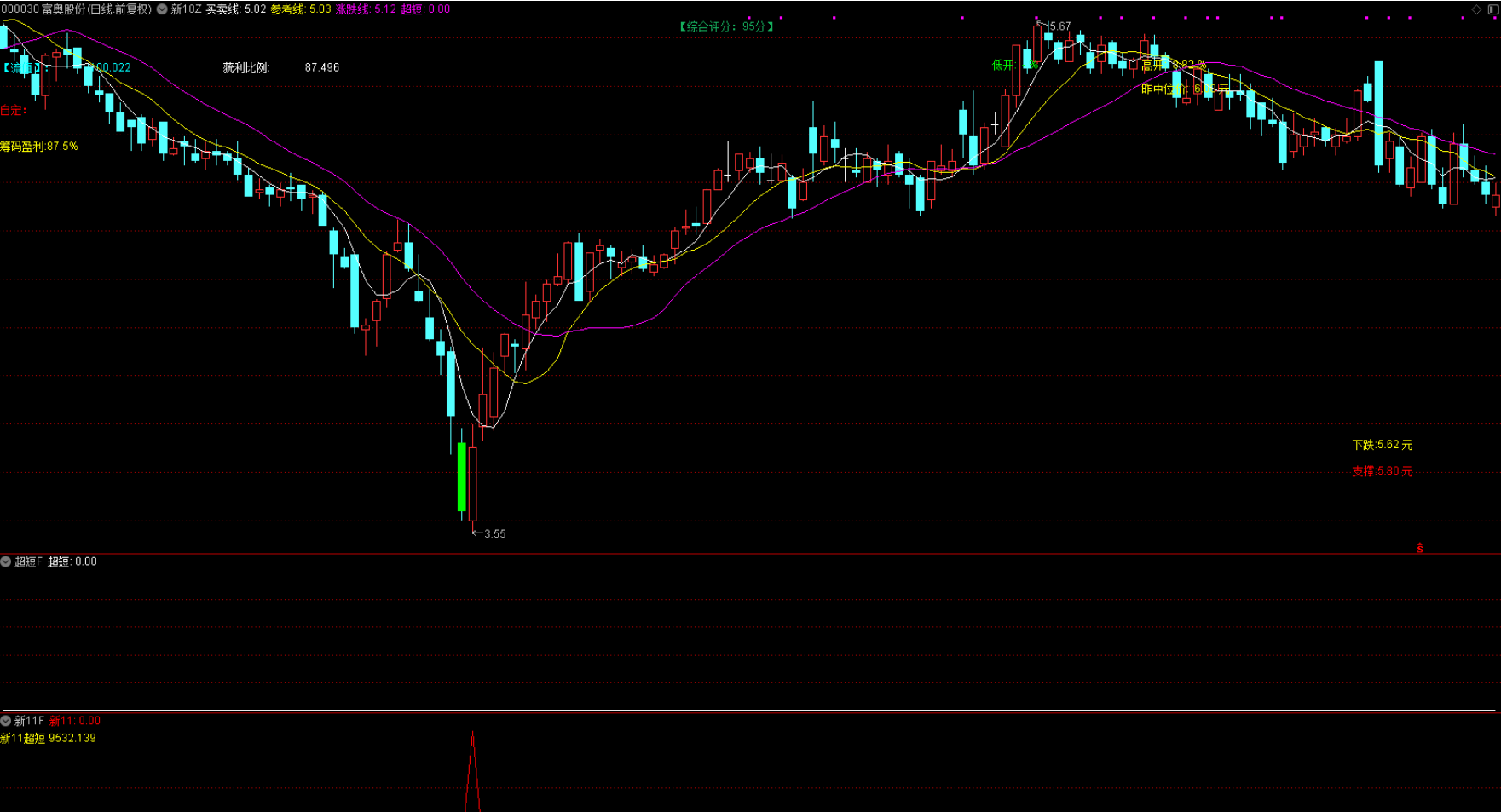
Task: Open the 新10Z indicator dropdown arrow
Action: pyautogui.click(x=162, y=9)
